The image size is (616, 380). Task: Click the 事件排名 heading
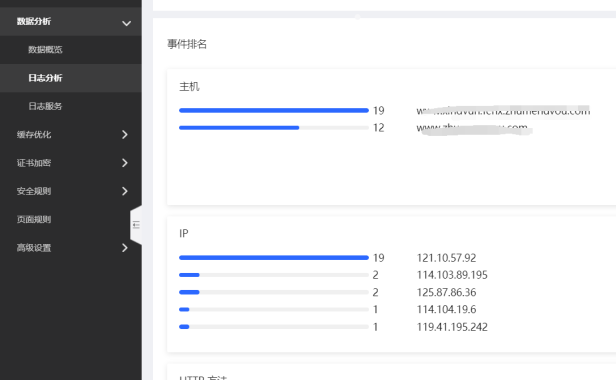pos(187,44)
